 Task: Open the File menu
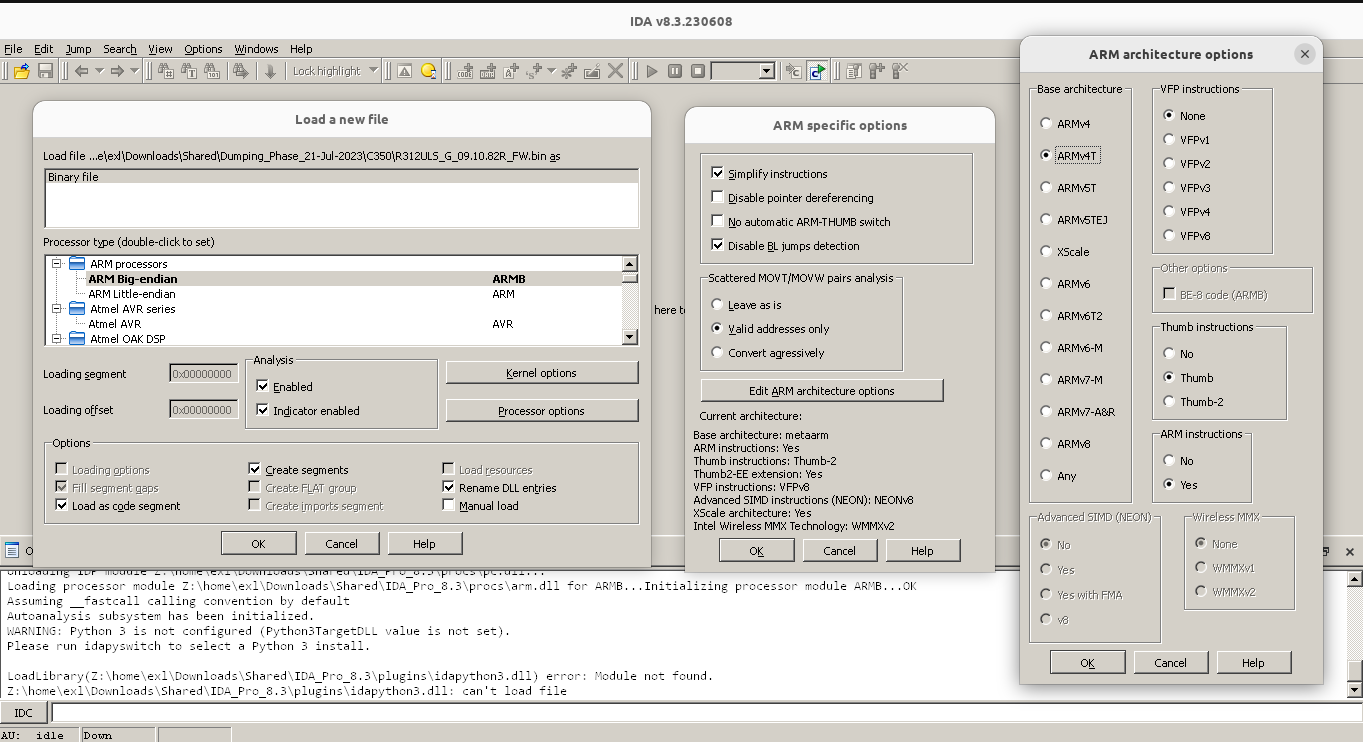tap(13, 49)
